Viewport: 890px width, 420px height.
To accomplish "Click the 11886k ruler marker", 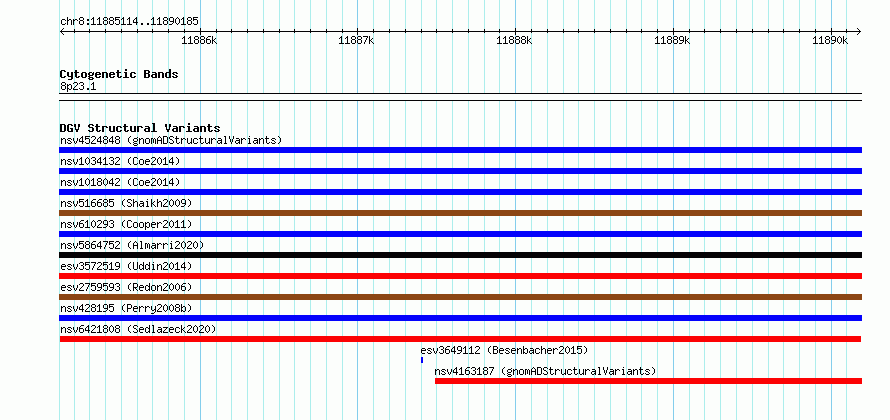I will coord(199,40).
